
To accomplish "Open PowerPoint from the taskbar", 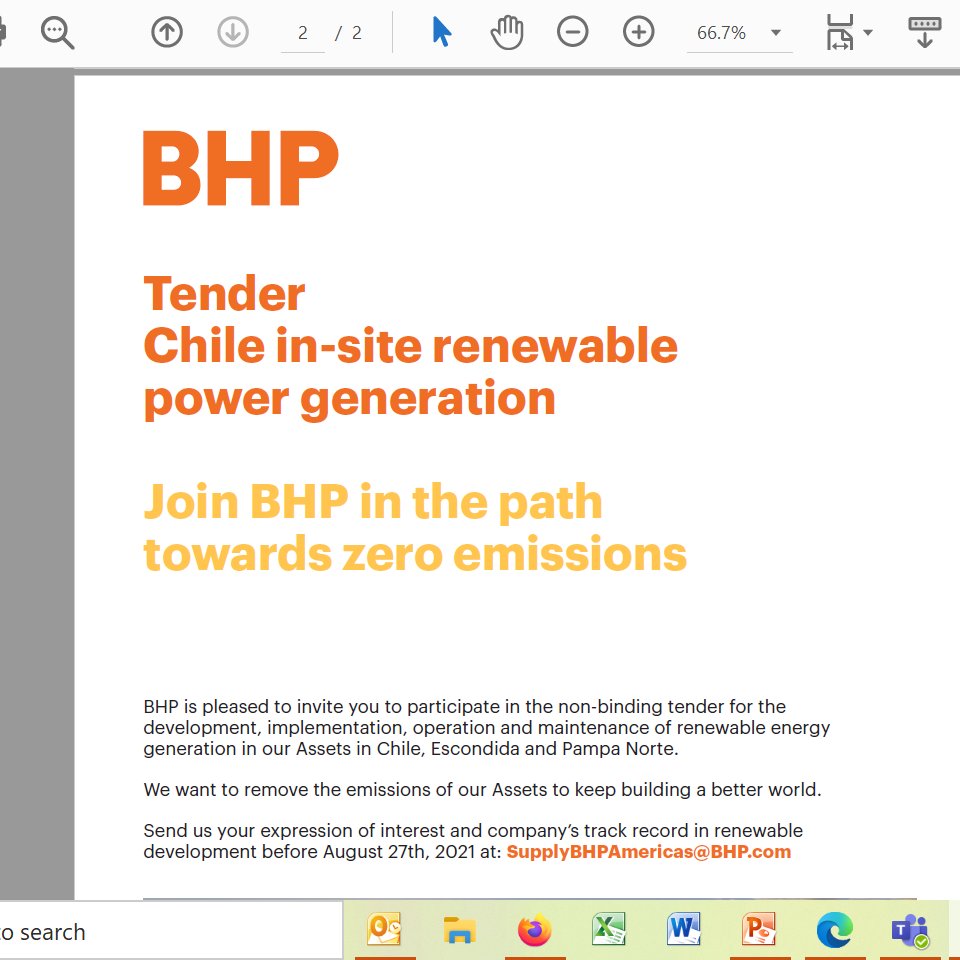I will (x=759, y=929).
